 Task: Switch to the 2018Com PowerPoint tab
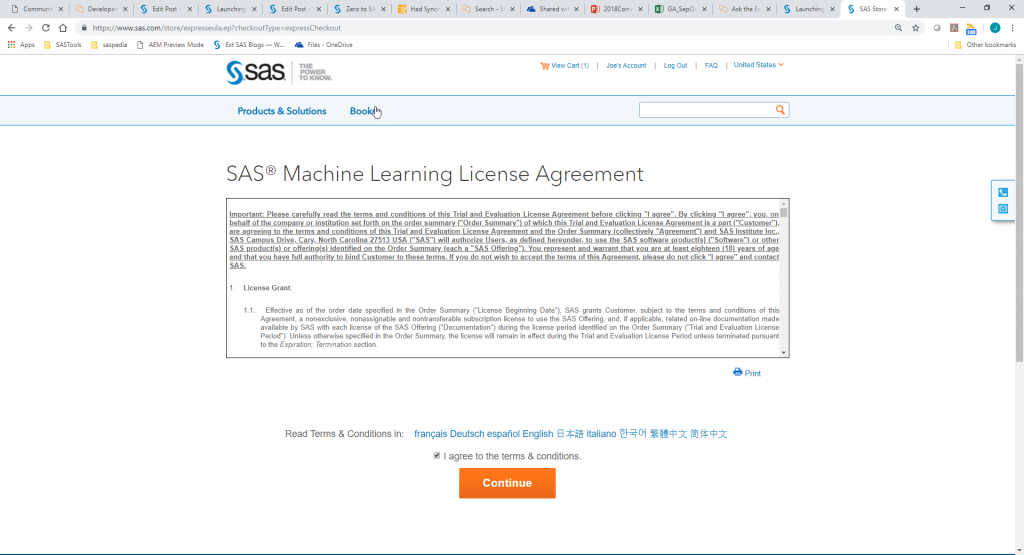coord(615,9)
